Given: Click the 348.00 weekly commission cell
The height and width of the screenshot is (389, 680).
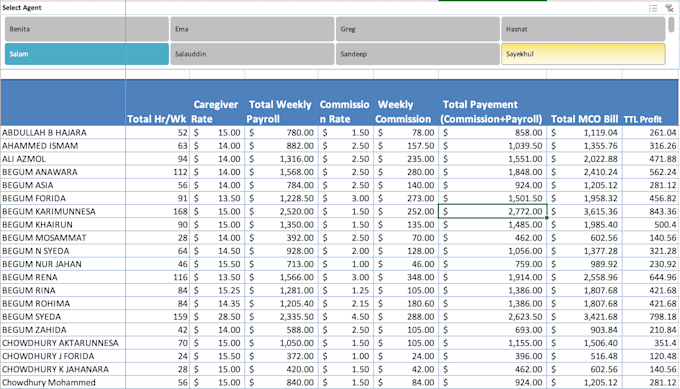Looking at the screenshot, I should coord(406,277).
